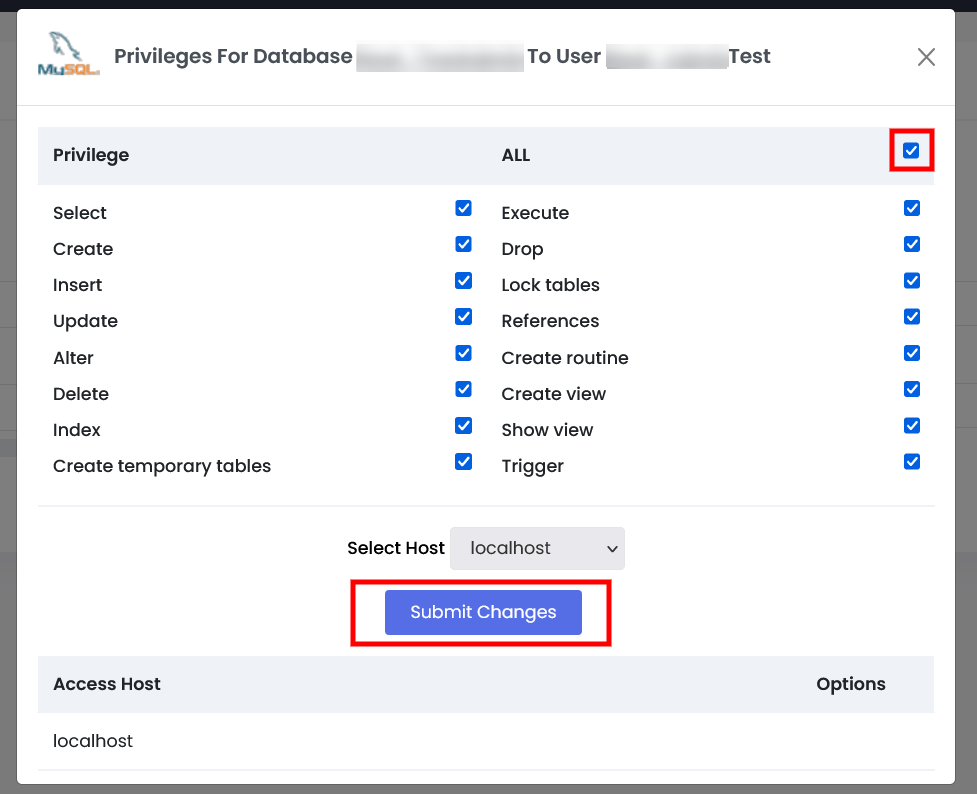Viewport: 977px width, 794px height.
Task: Open the Select Host dropdown
Action: pos(537,548)
